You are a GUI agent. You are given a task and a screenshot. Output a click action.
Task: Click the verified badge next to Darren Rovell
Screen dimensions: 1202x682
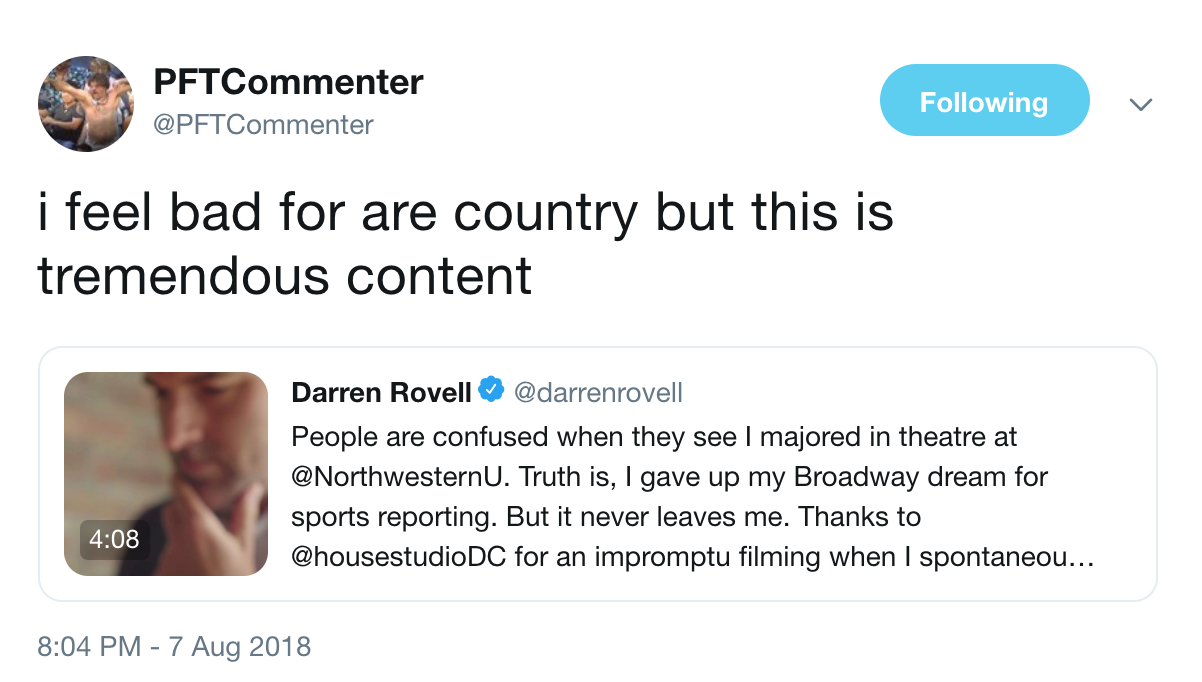click(x=490, y=392)
